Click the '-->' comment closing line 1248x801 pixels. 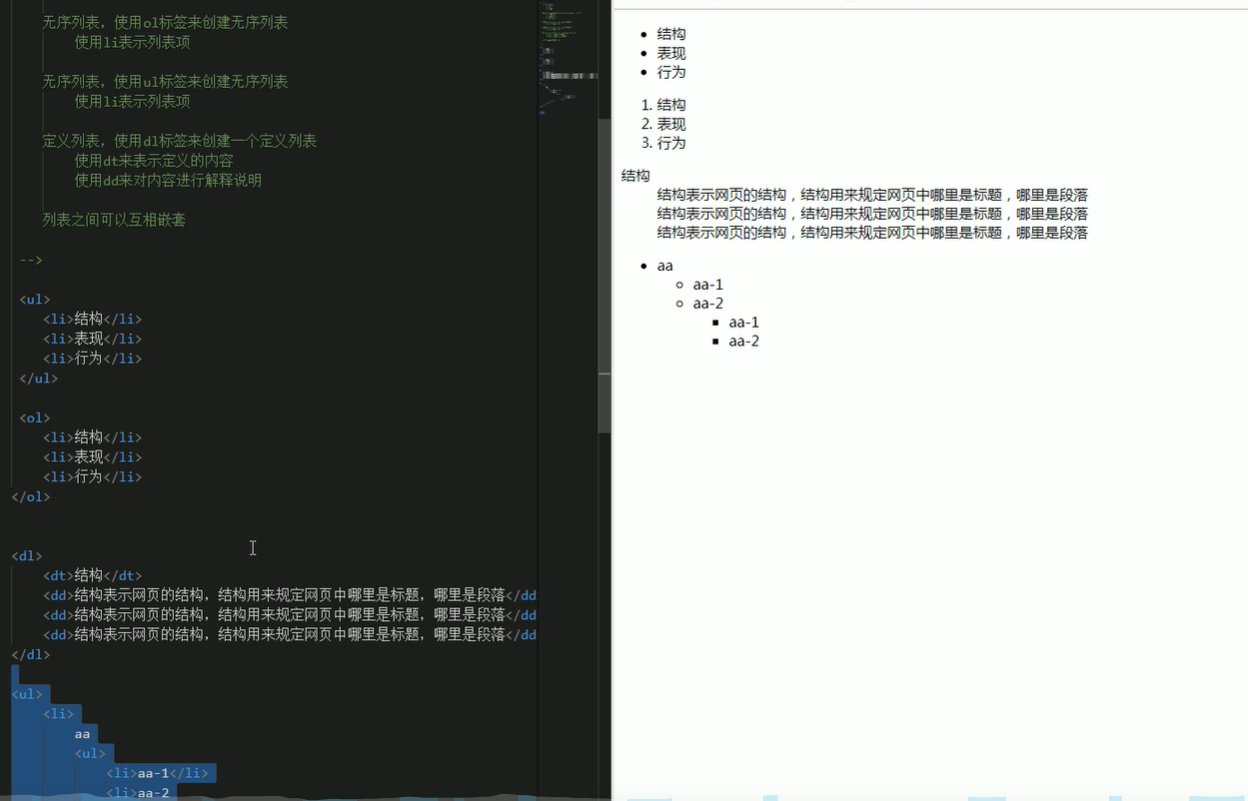tap(31, 260)
